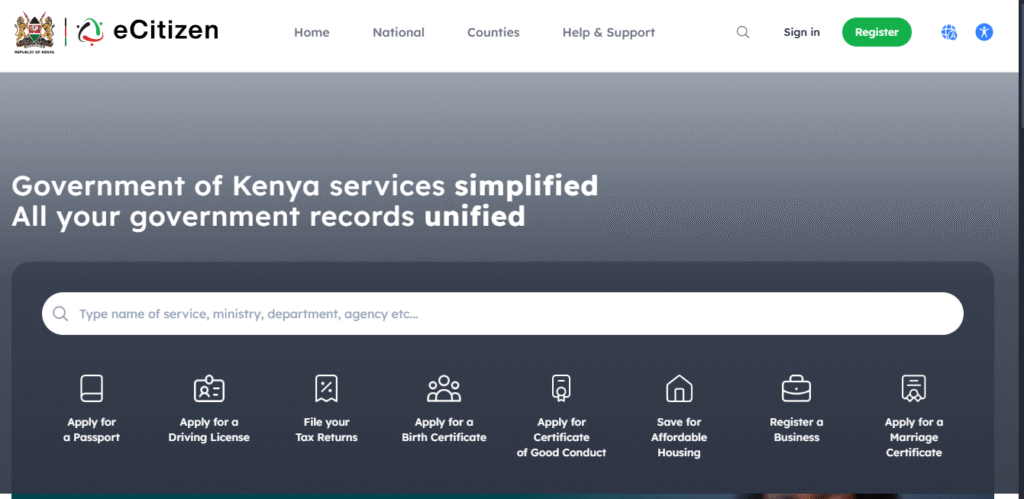Toggle the accessibility options icon
The width and height of the screenshot is (1024, 499).
pyautogui.click(x=984, y=32)
